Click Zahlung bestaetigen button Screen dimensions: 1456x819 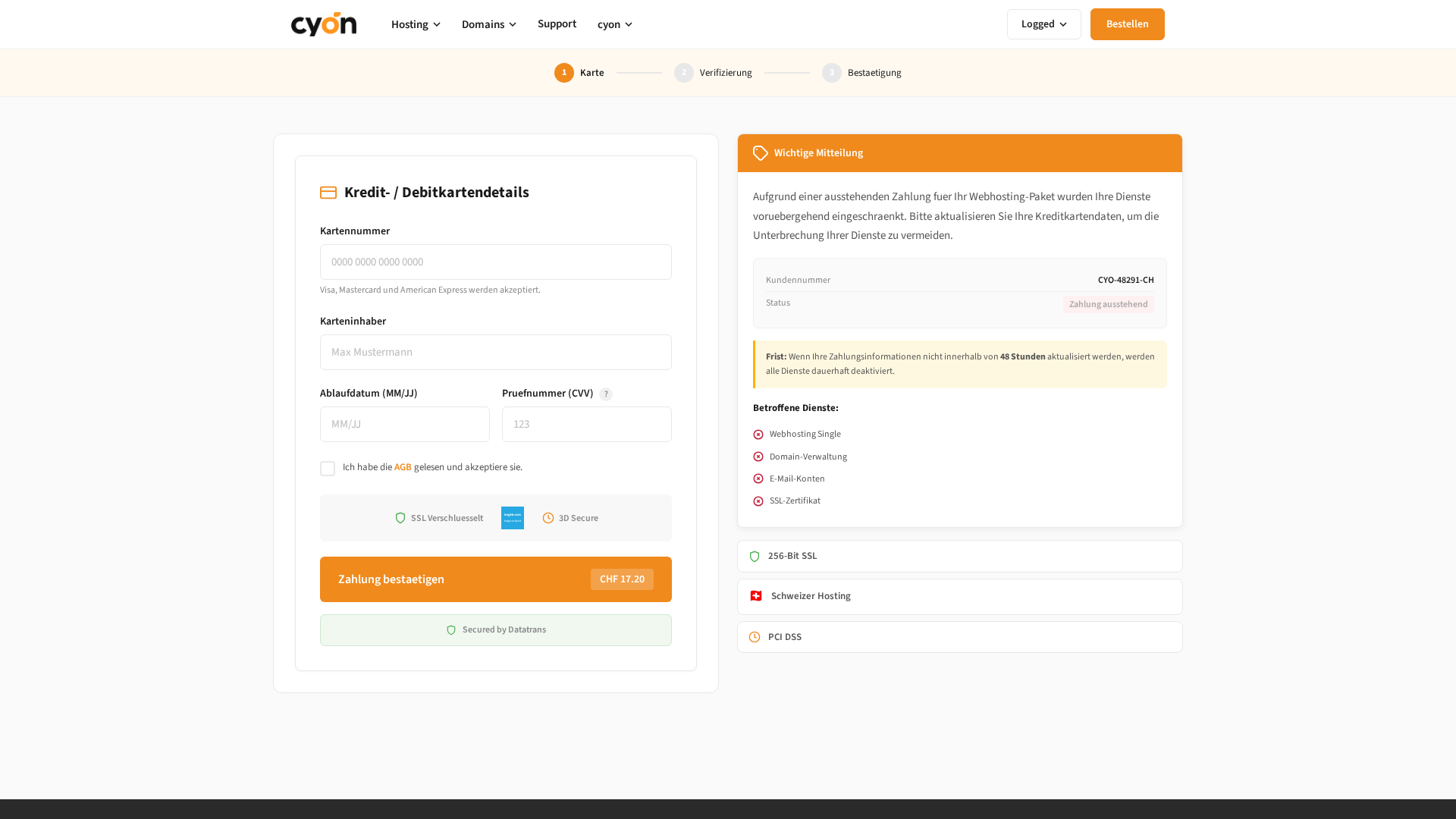(x=496, y=579)
